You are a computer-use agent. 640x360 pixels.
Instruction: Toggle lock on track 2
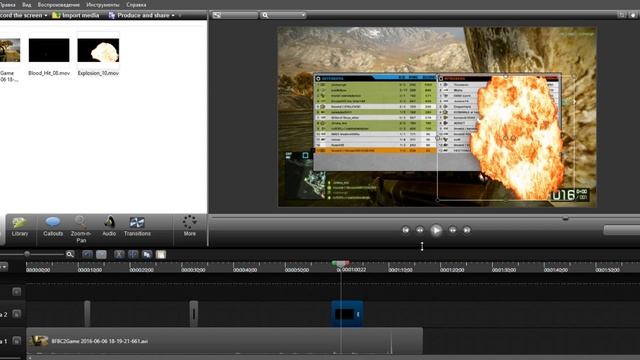click(x=16, y=314)
